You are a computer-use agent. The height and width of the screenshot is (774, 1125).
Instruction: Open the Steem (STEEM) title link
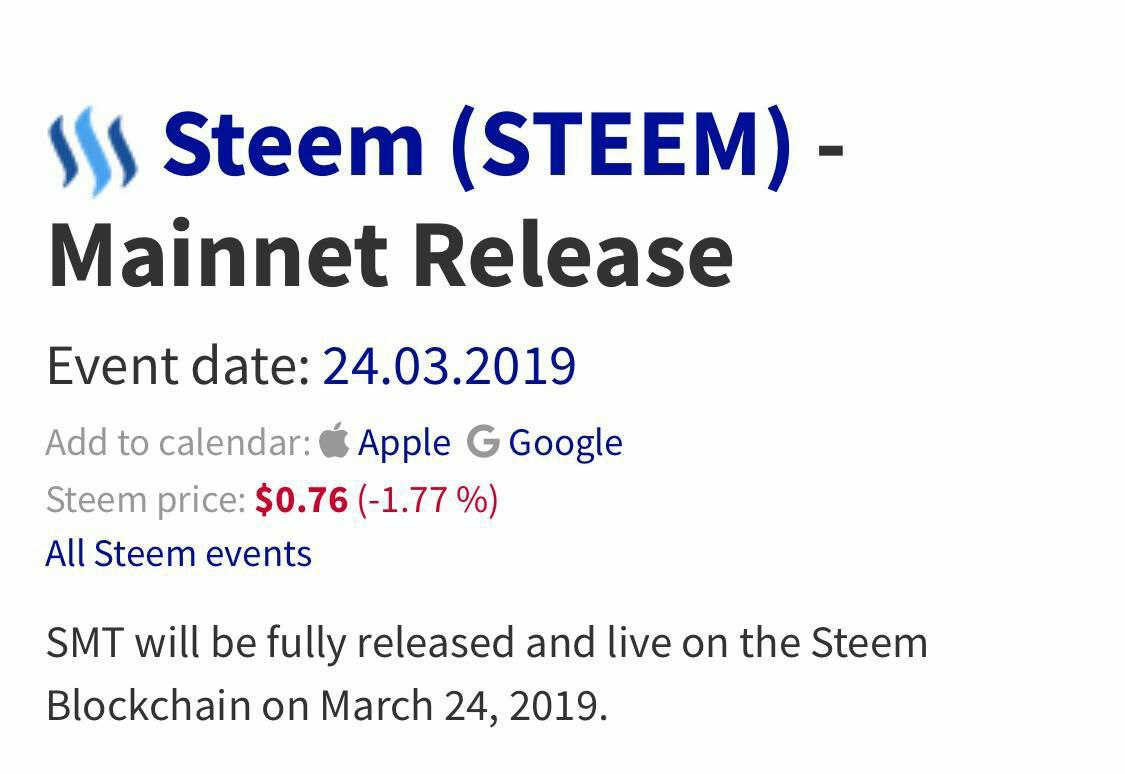(478, 146)
